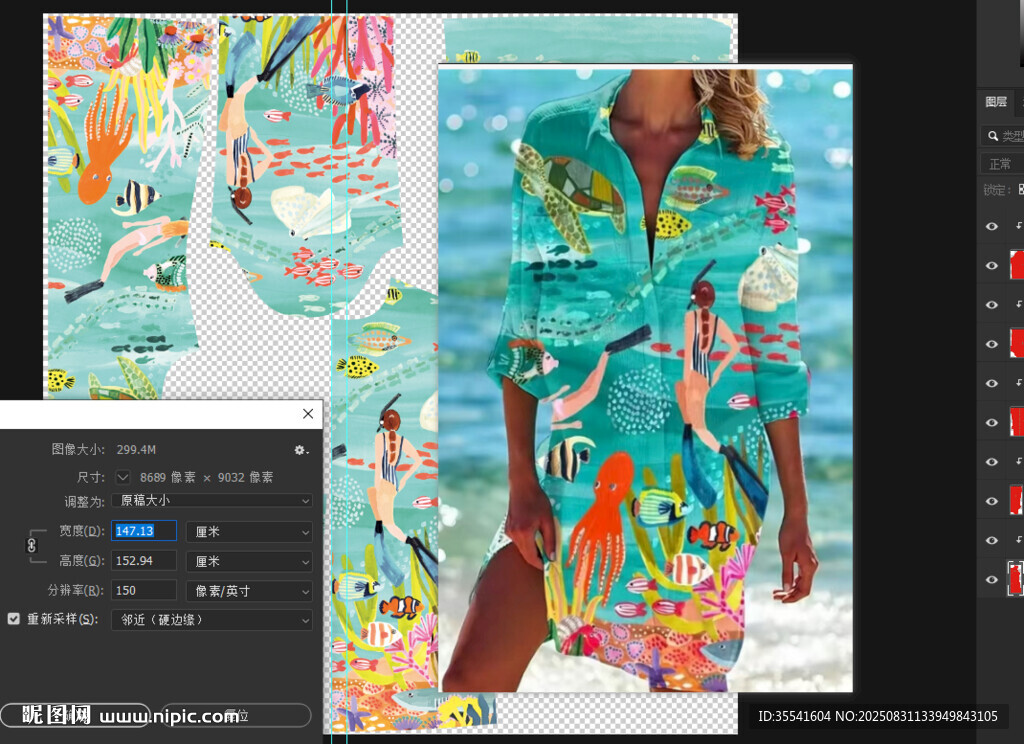
Task: Toggle the 重新采样 resample checkbox
Action: click(14, 619)
